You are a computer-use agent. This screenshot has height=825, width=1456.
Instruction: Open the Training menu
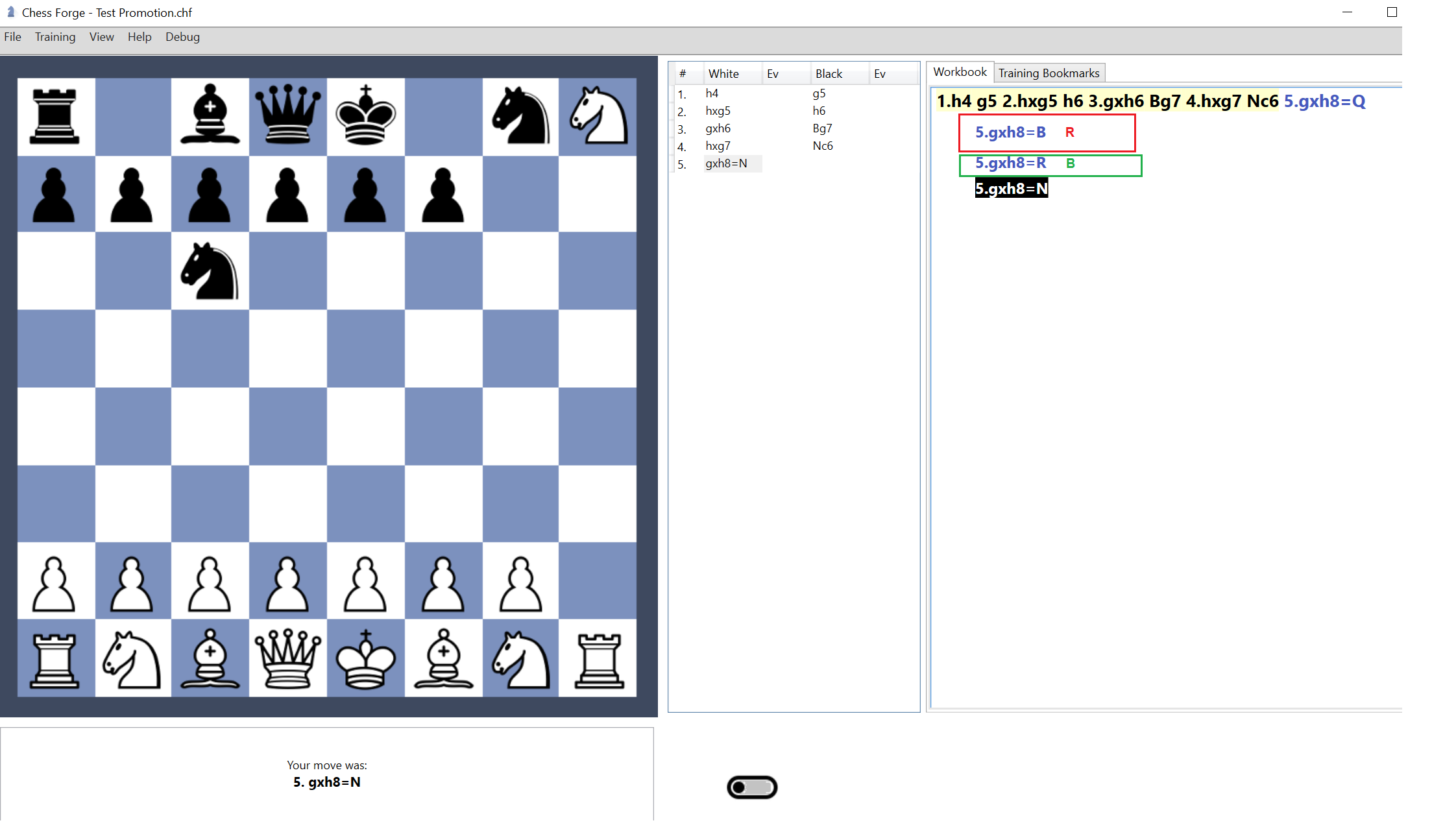point(55,37)
